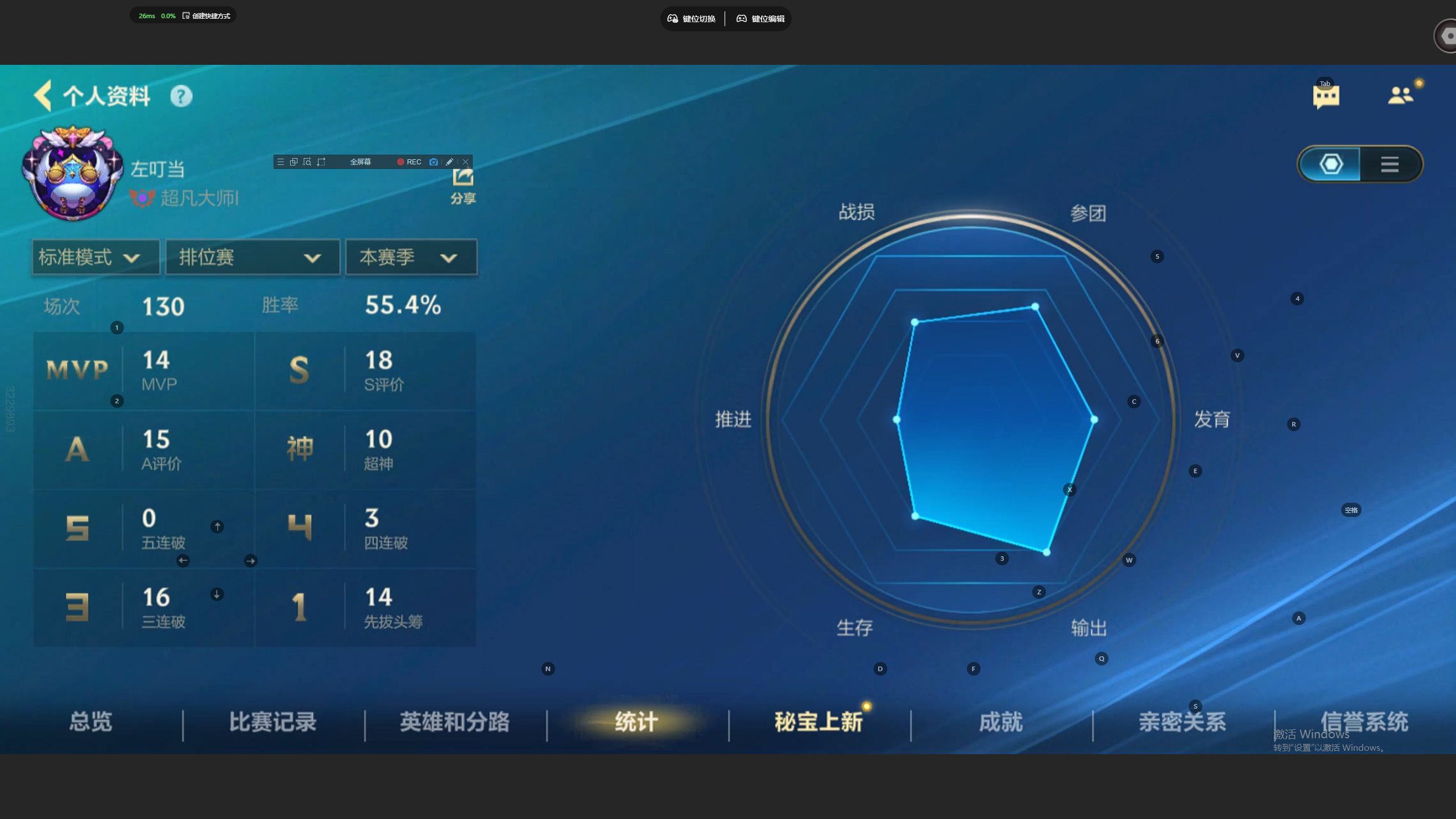Image resolution: width=1456 pixels, height=819 pixels.
Task: Select the pencil drawing tool in recorder
Action: coord(449,162)
